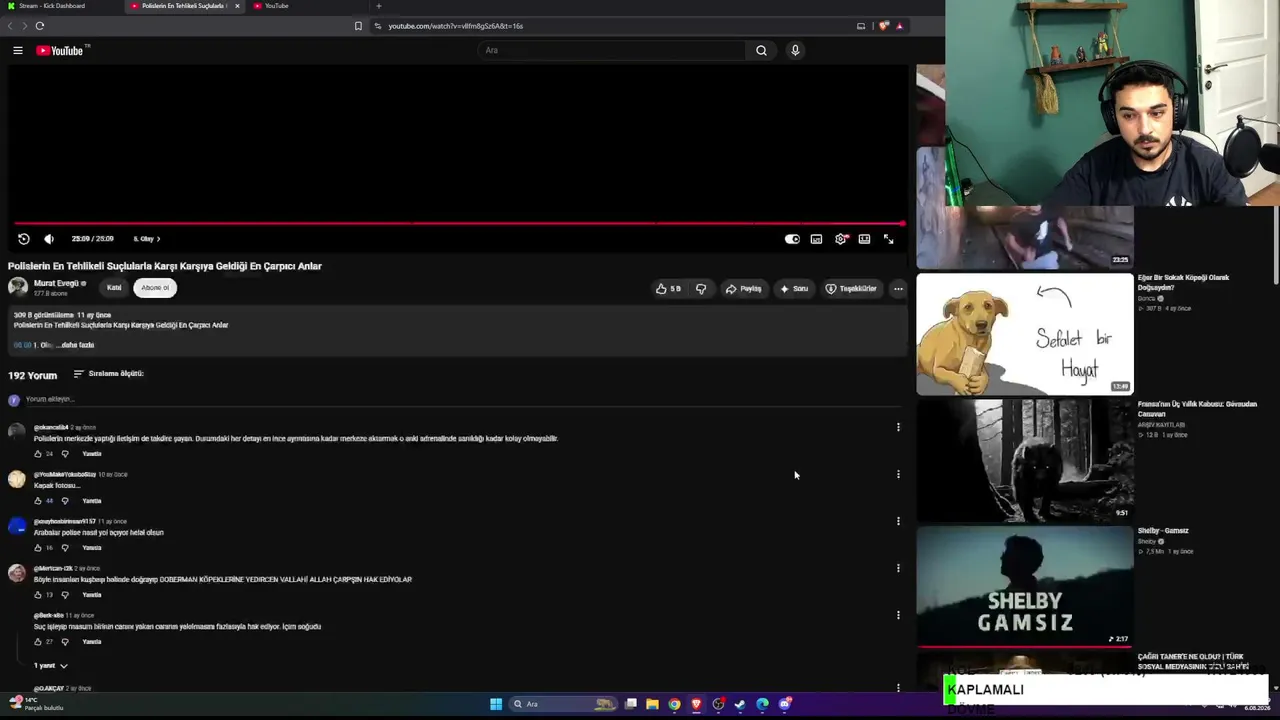This screenshot has height=720, width=1280.
Task: Open File Explorer from the taskbar
Action: pos(652,704)
